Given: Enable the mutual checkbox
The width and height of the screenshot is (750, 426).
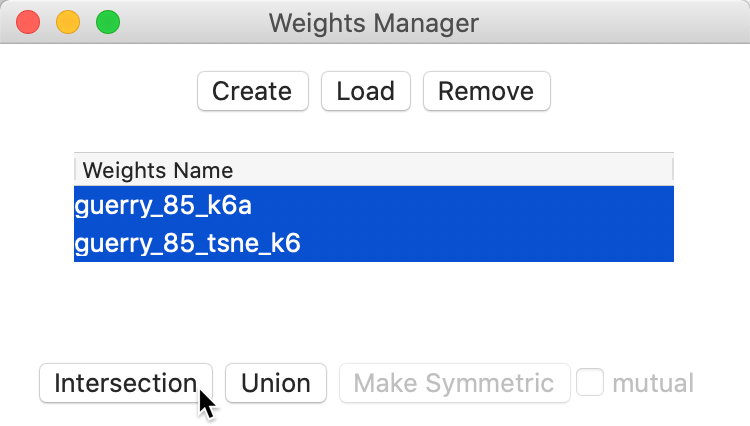Looking at the screenshot, I should 590,383.
